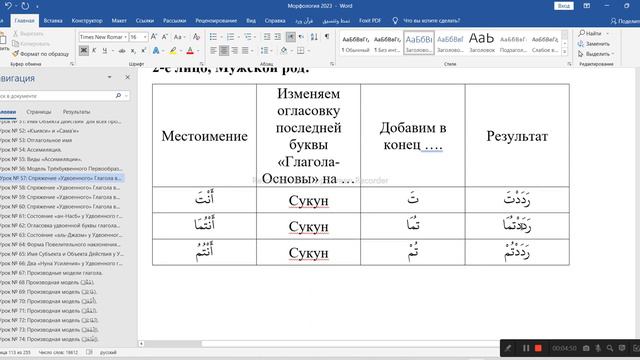
Task: Open the ribbon display options icon
Action: (587, 6)
